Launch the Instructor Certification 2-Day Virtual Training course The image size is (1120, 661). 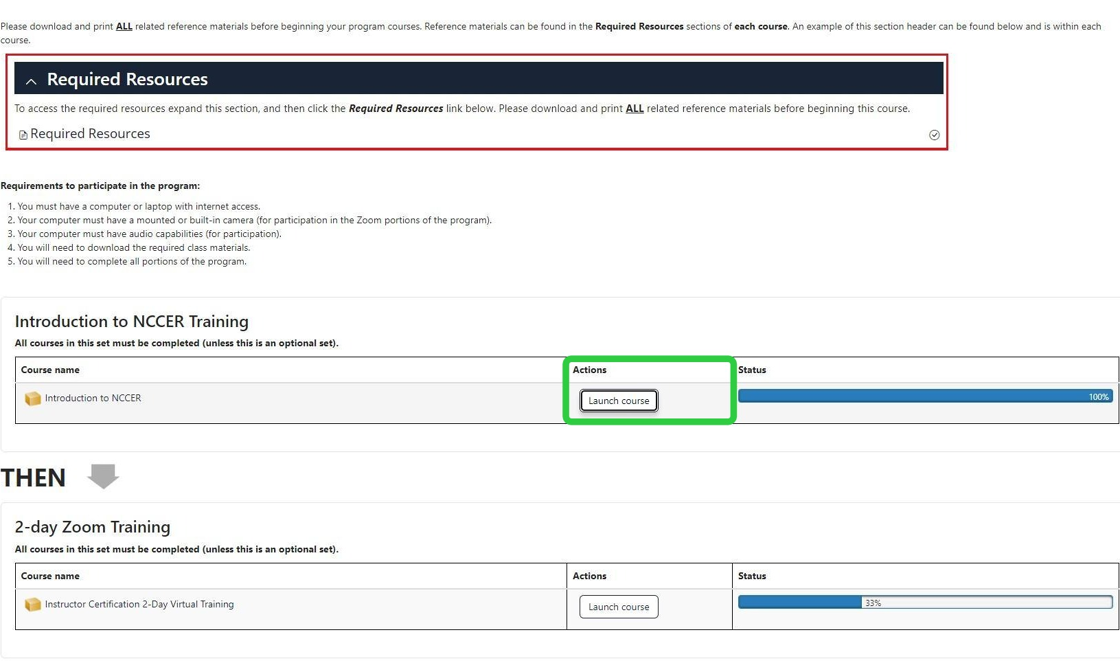tap(618, 606)
